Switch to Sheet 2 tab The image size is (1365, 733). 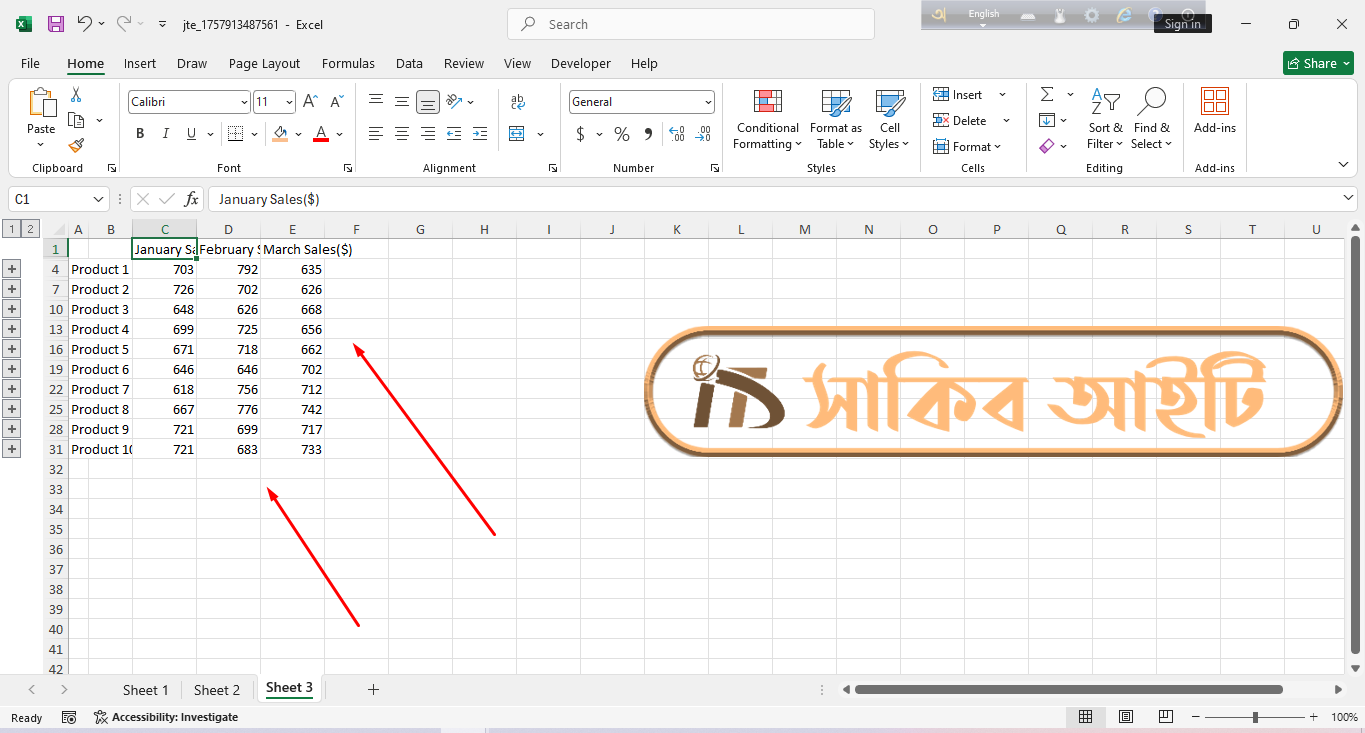(217, 690)
